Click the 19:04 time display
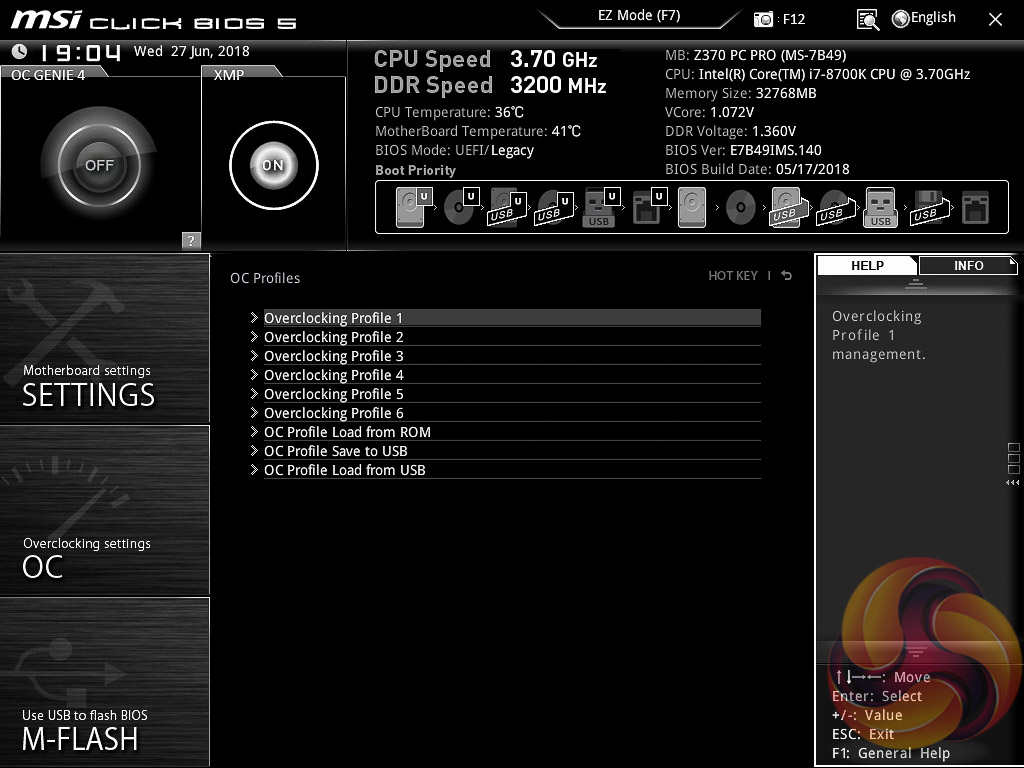This screenshot has height=768, width=1024. pos(80,52)
